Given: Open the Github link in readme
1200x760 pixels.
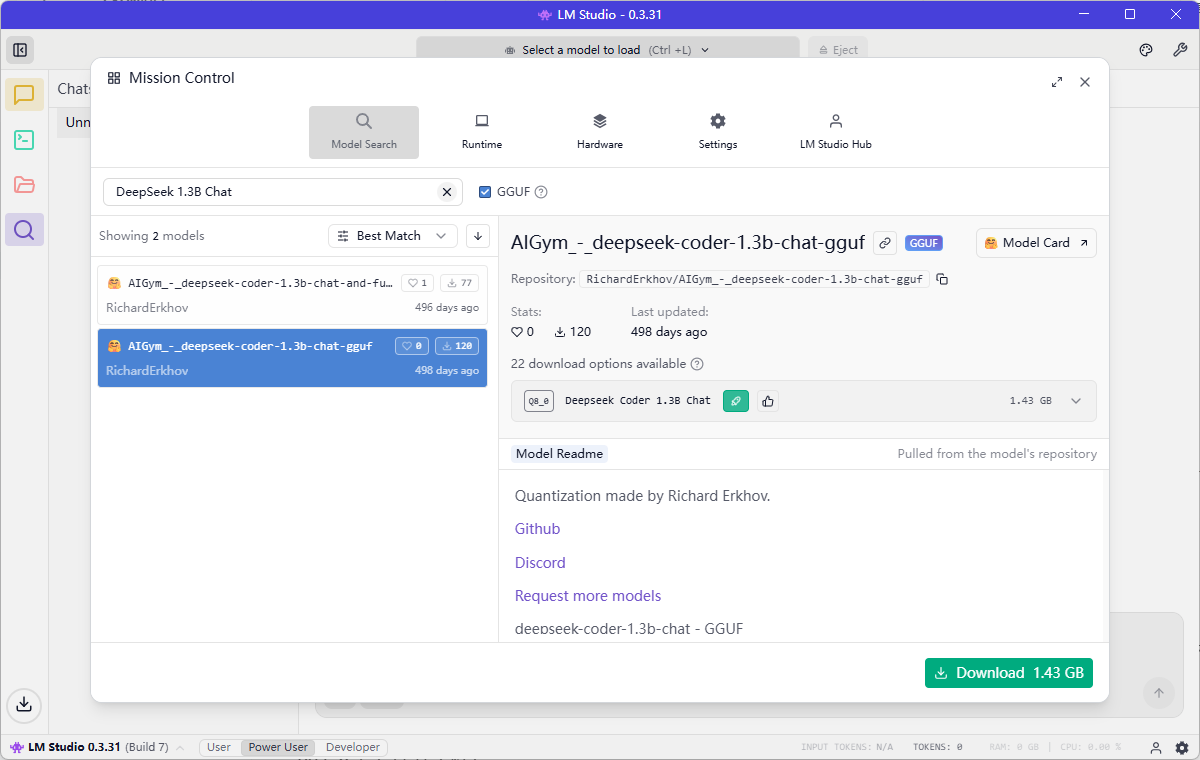Looking at the screenshot, I should pos(538,529).
